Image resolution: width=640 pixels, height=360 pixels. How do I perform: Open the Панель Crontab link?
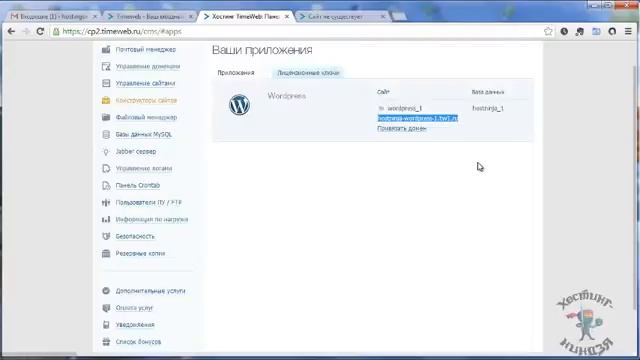pos(138,185)
